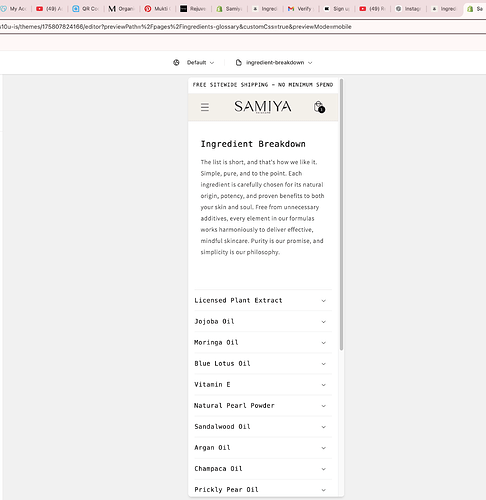Switch to the Shopify Samiy tab
Image resolution: width=486 pixels, height=500 pixels.
click(229, 9)
